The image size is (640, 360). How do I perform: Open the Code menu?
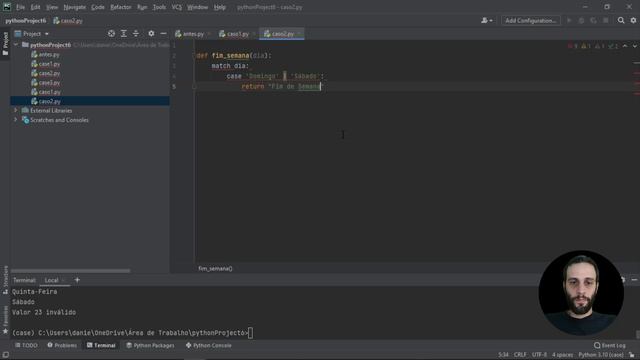pos(98,7)
